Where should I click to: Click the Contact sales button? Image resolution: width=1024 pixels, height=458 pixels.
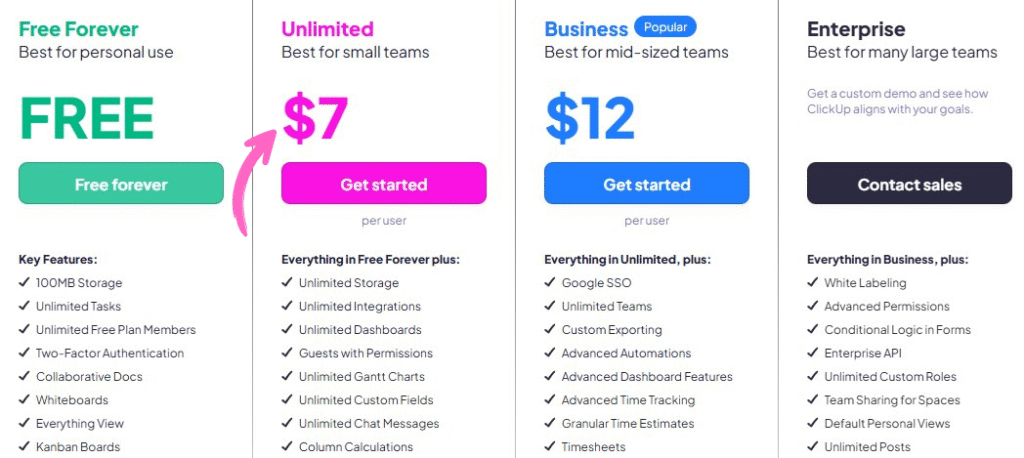[909, 184]
